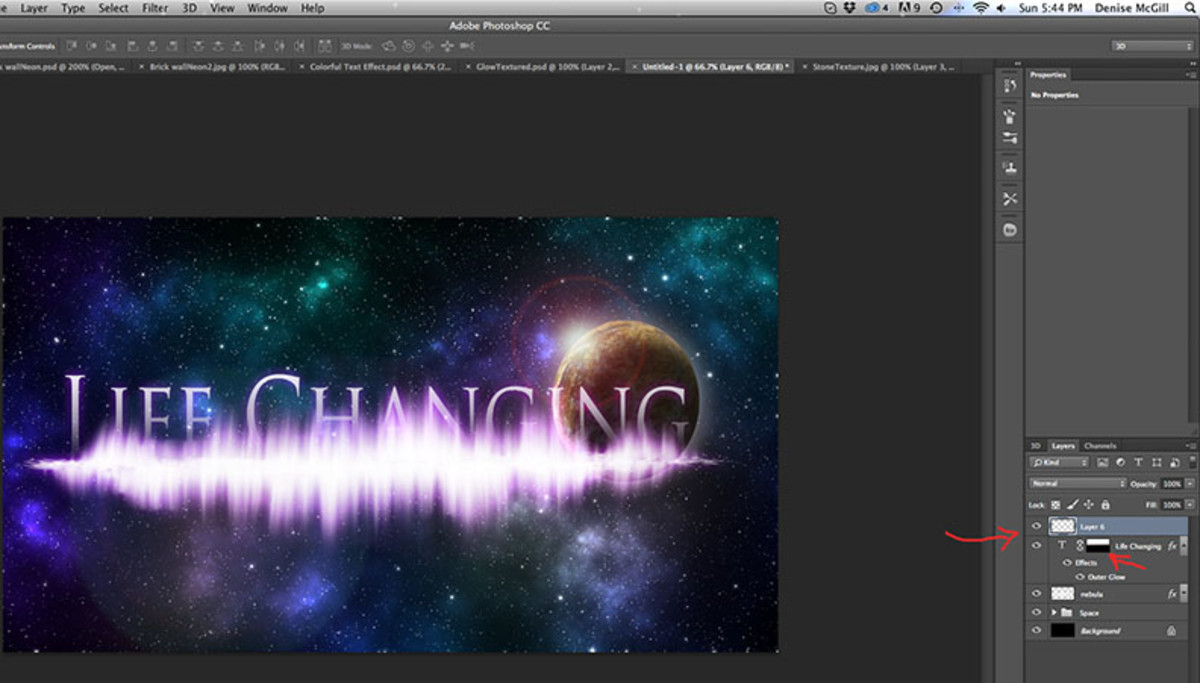Viewport: 1200px width, 683px height.
Task: Click the fx icon on the Life Changing layer
Action: click(1173, 547)
